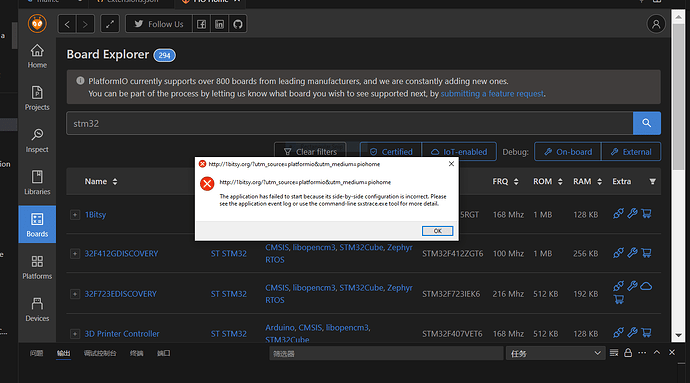The image size is (690, 383).
Task: Open the submitting a feature request link
Action: (x=492, y=94)
